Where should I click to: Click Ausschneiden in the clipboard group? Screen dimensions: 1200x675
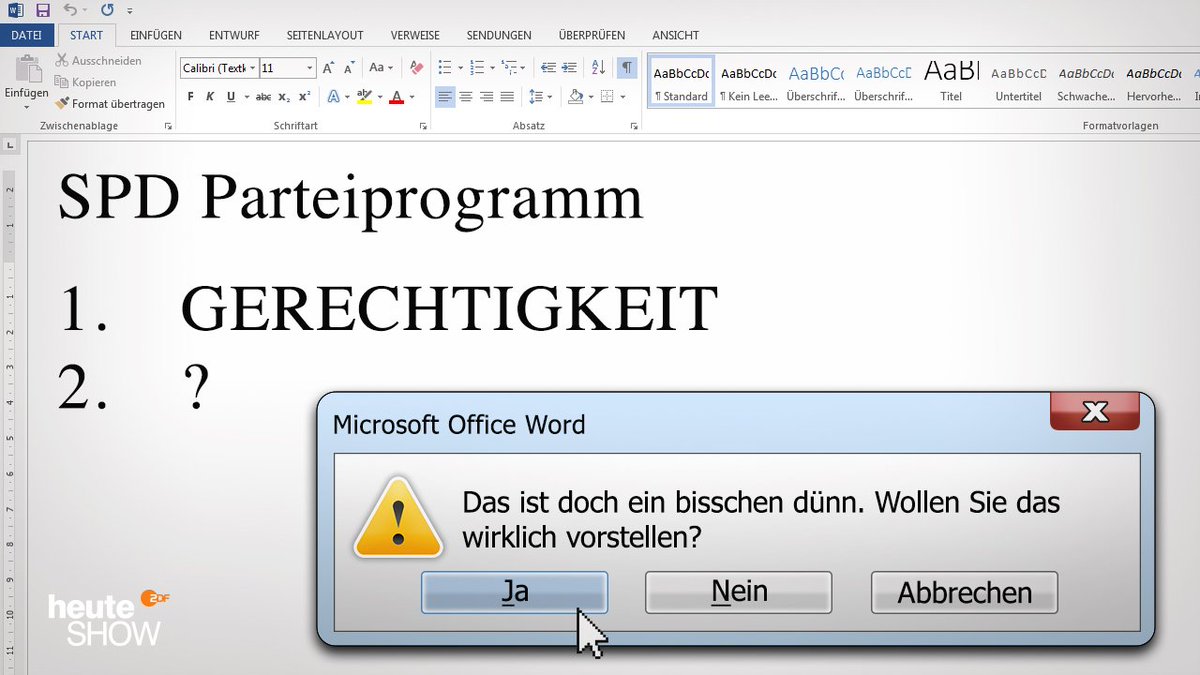[99, 61]
